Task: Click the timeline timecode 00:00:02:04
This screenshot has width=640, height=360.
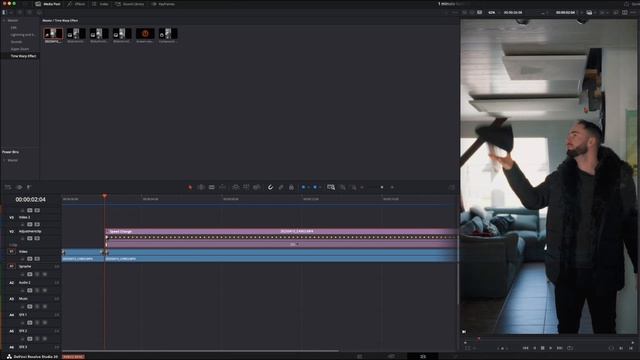Action: point(31,200)
